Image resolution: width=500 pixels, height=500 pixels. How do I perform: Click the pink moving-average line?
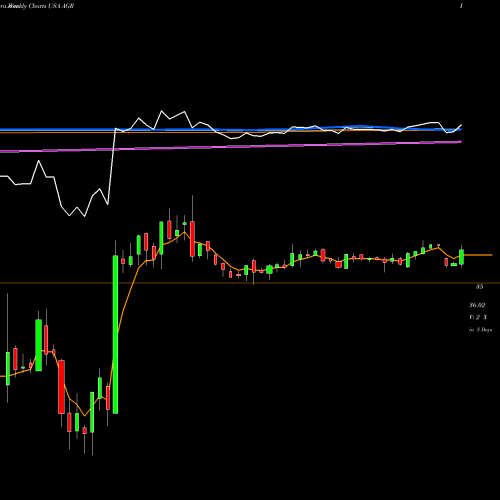[x=231, y=146]
